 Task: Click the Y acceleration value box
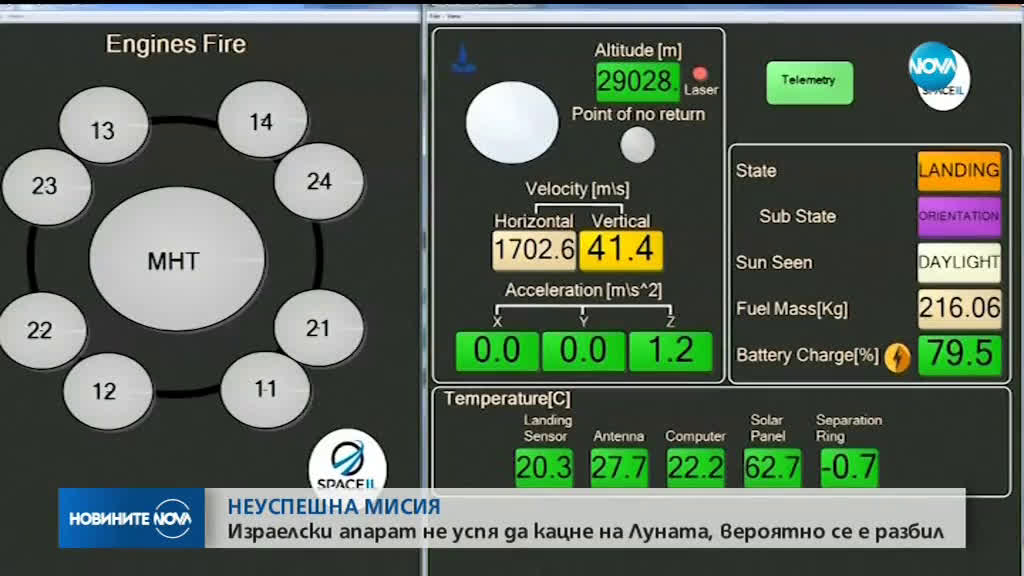coord(583,351)
